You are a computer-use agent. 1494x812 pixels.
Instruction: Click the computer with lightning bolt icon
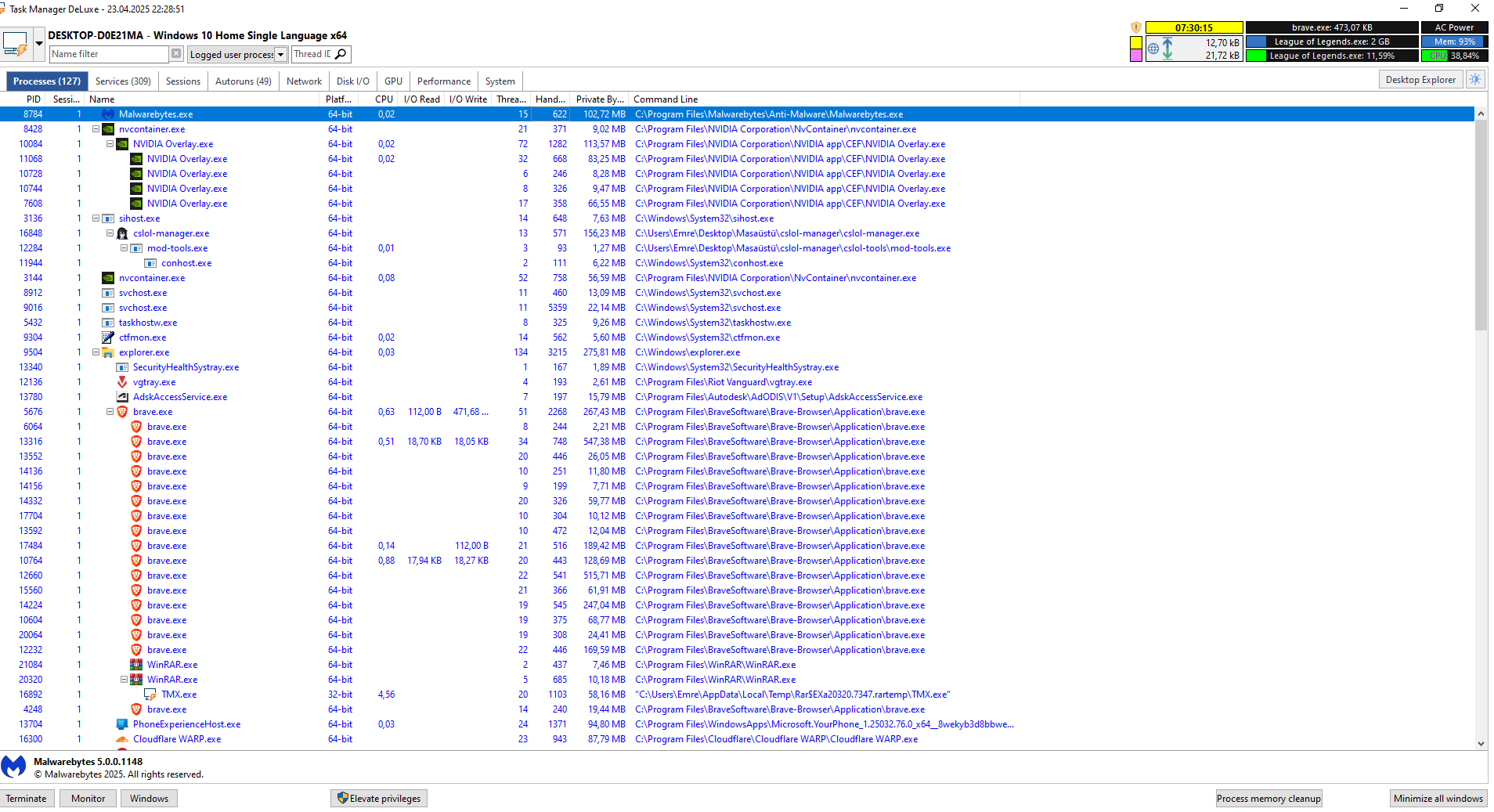[16, 44]
